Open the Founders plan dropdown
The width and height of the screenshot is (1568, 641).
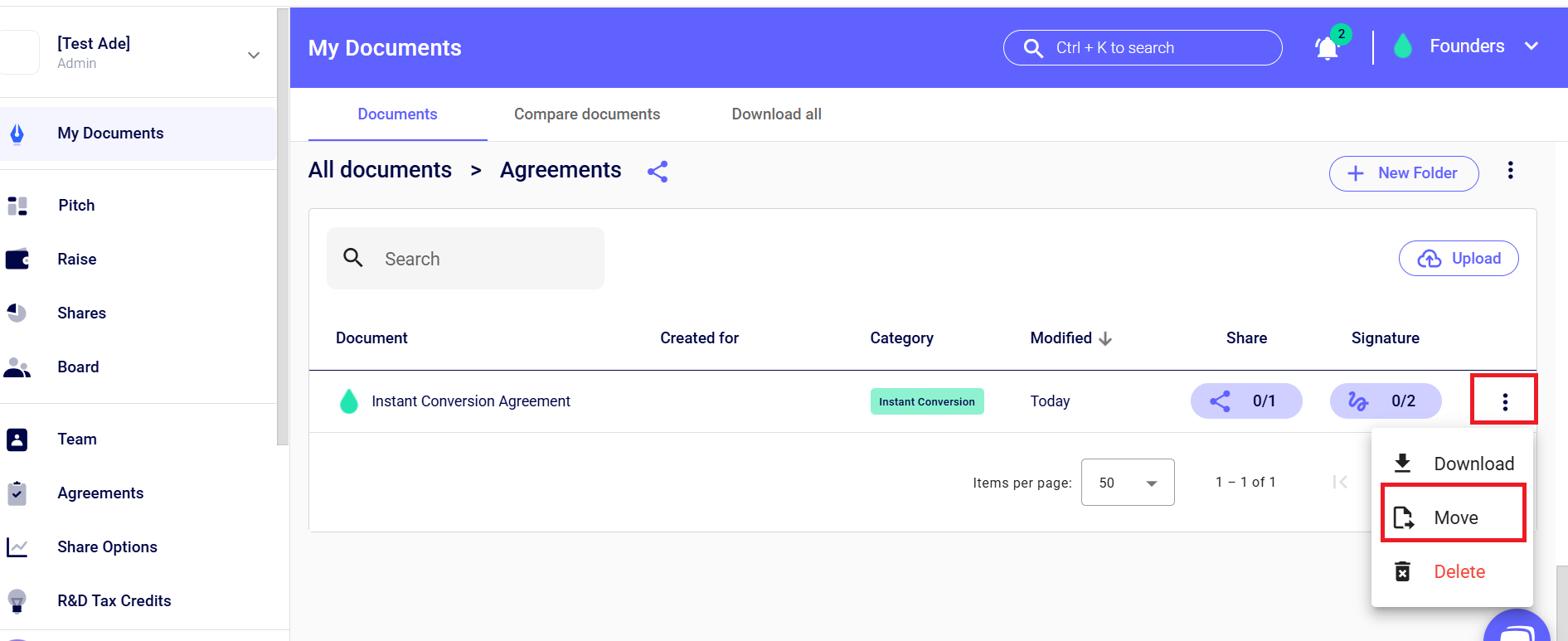pos(1531,46)
